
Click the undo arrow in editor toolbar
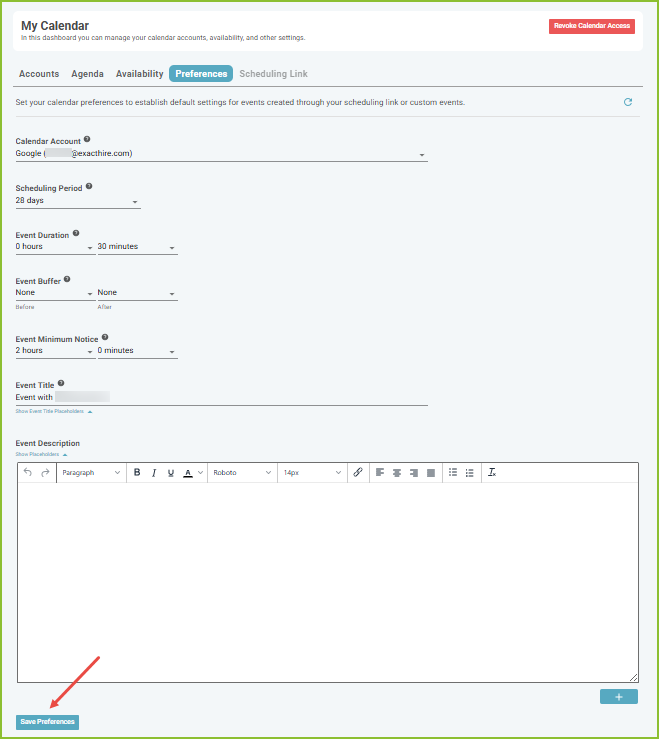pos(28,472)
